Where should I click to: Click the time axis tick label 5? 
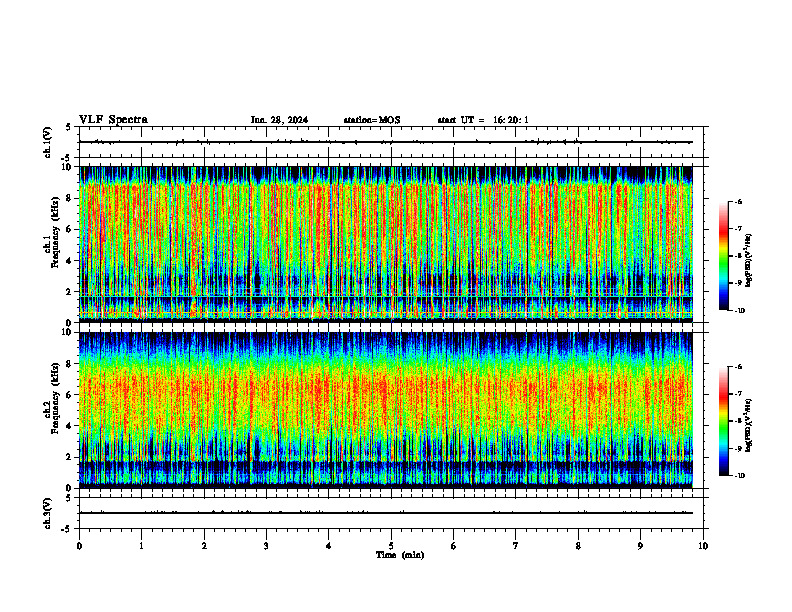coord(391,546)
